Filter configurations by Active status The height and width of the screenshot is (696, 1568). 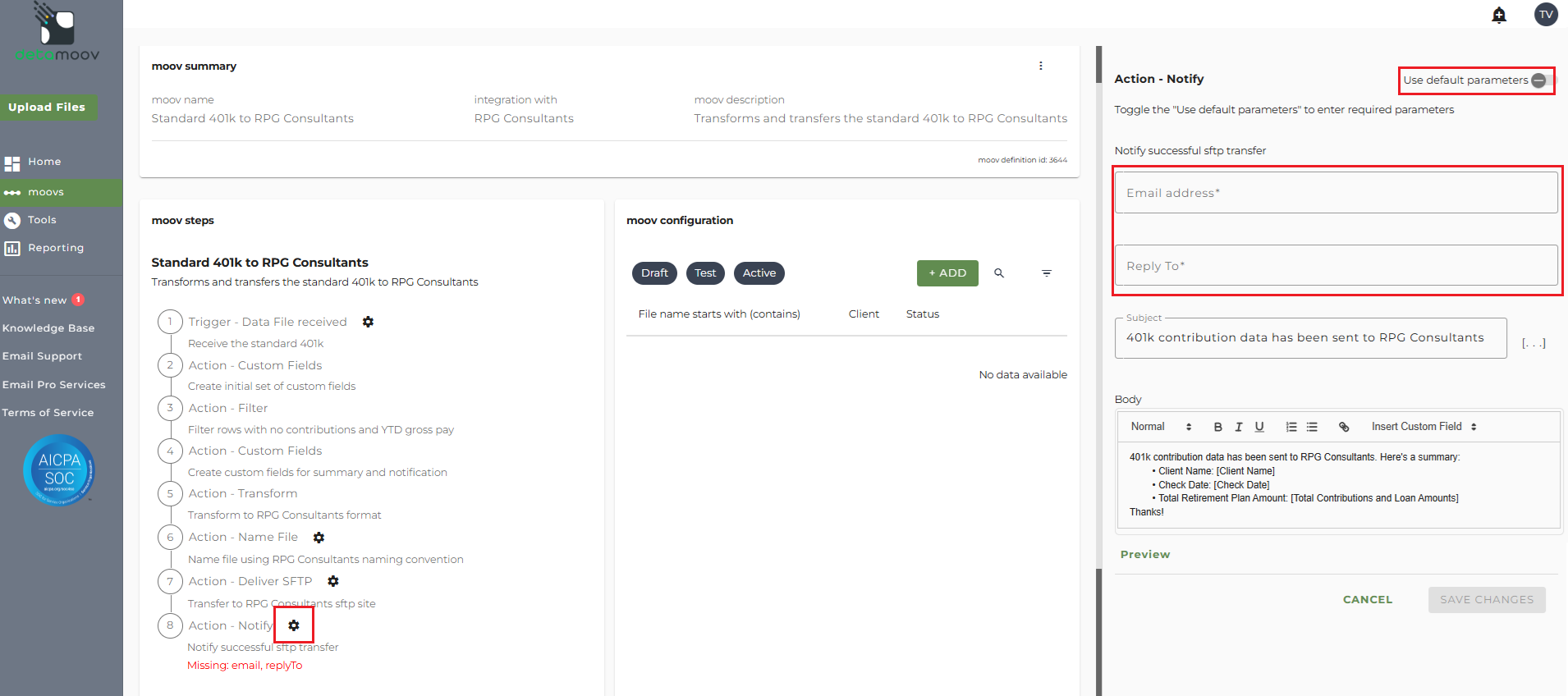click(x=759, y=273)
